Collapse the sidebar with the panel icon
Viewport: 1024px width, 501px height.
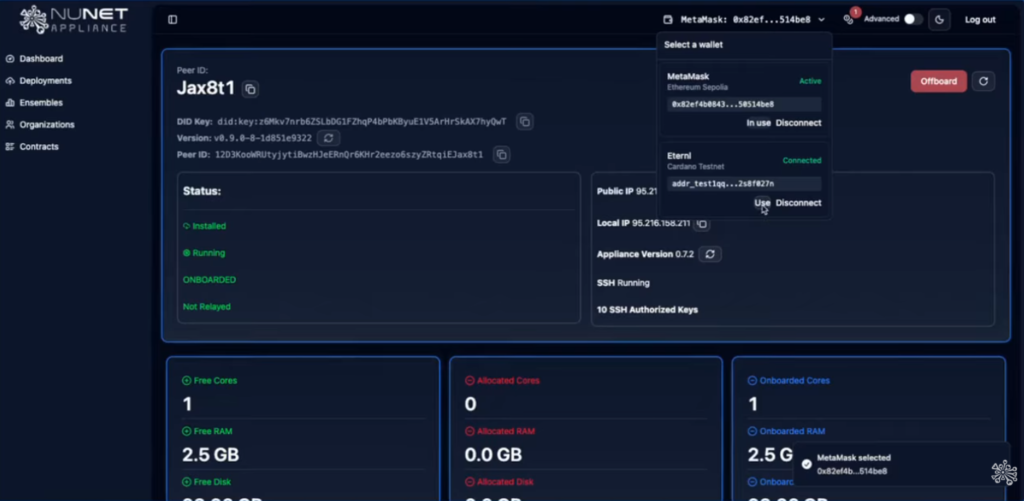[172, 20]
